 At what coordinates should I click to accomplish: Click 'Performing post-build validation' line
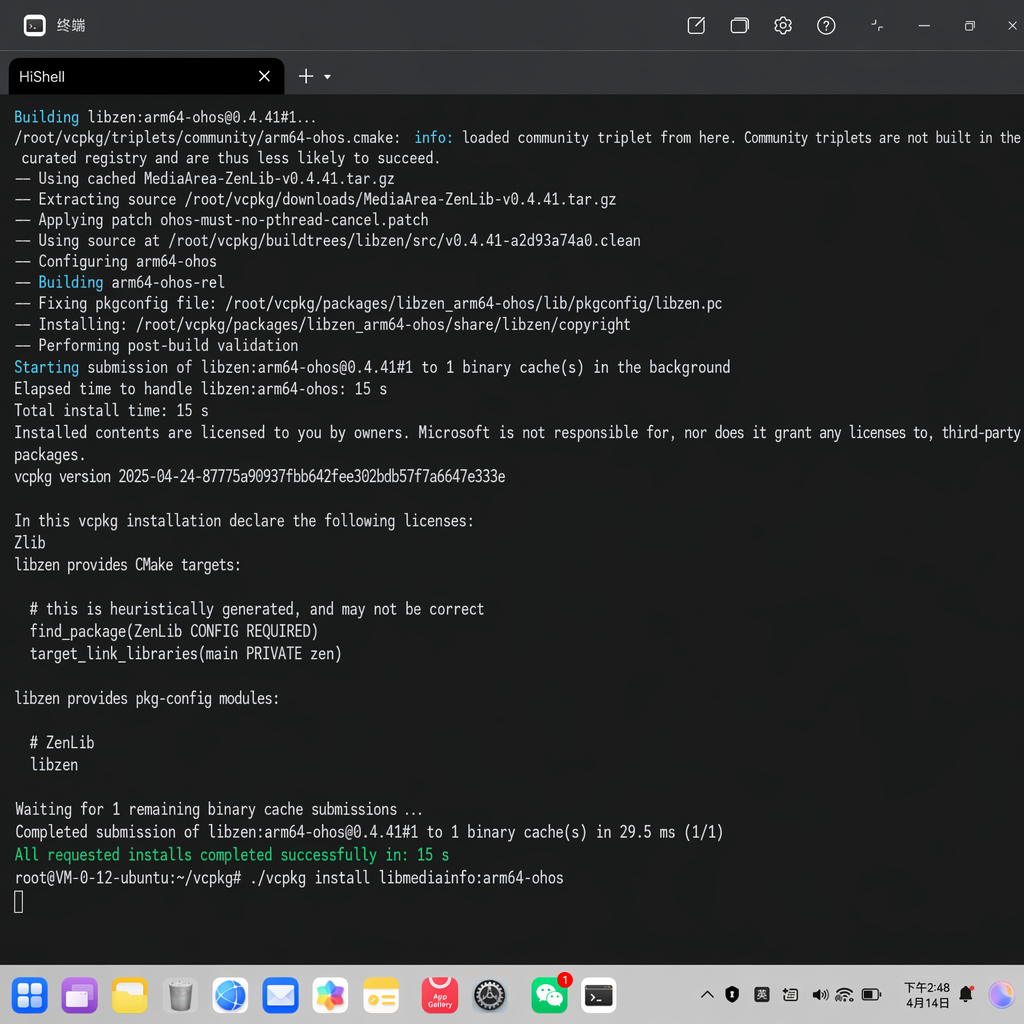157,345
